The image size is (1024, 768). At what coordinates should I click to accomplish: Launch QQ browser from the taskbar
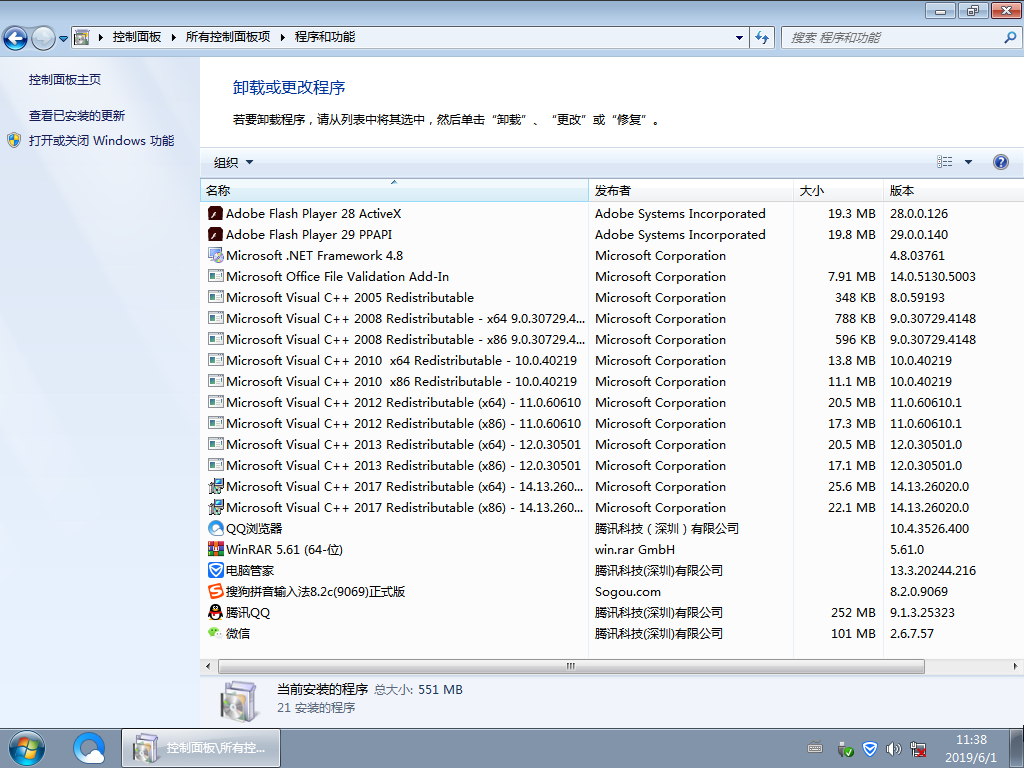[x=89, y=748]
